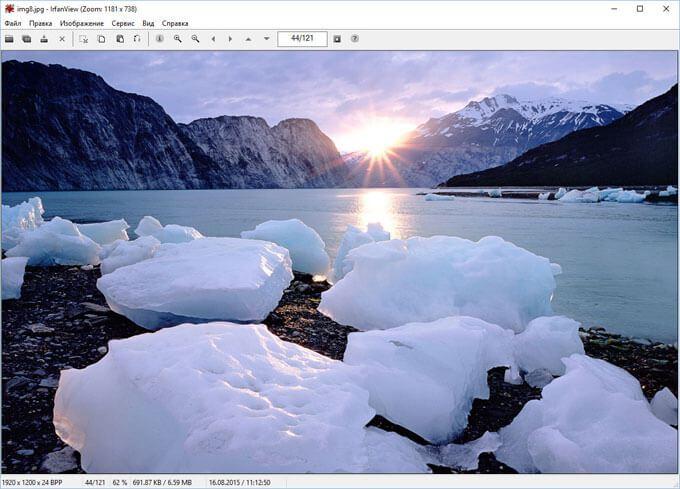The width and height of the screenshot is (680, 489).
Task: Click the 44/121 status bar entry
Action: [x=95, y=482]
